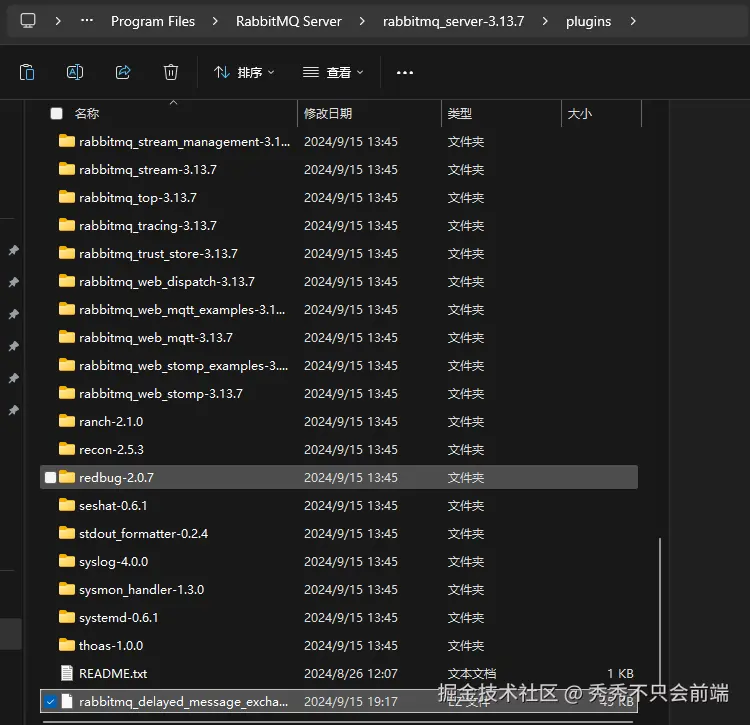Click the Paste clipboard icon
Screen dimensions: 750x725
pyautogui.click(x=27, y=73)
